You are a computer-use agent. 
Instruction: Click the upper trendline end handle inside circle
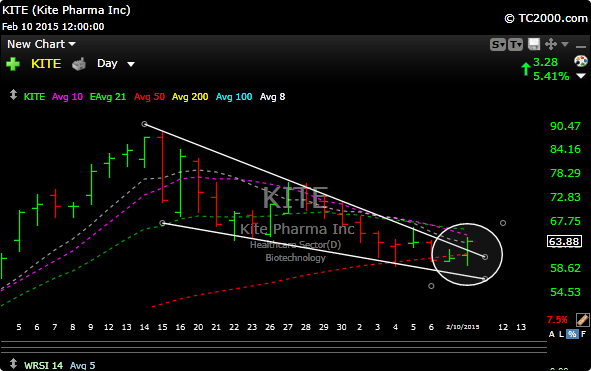click(x=485, y=257)
